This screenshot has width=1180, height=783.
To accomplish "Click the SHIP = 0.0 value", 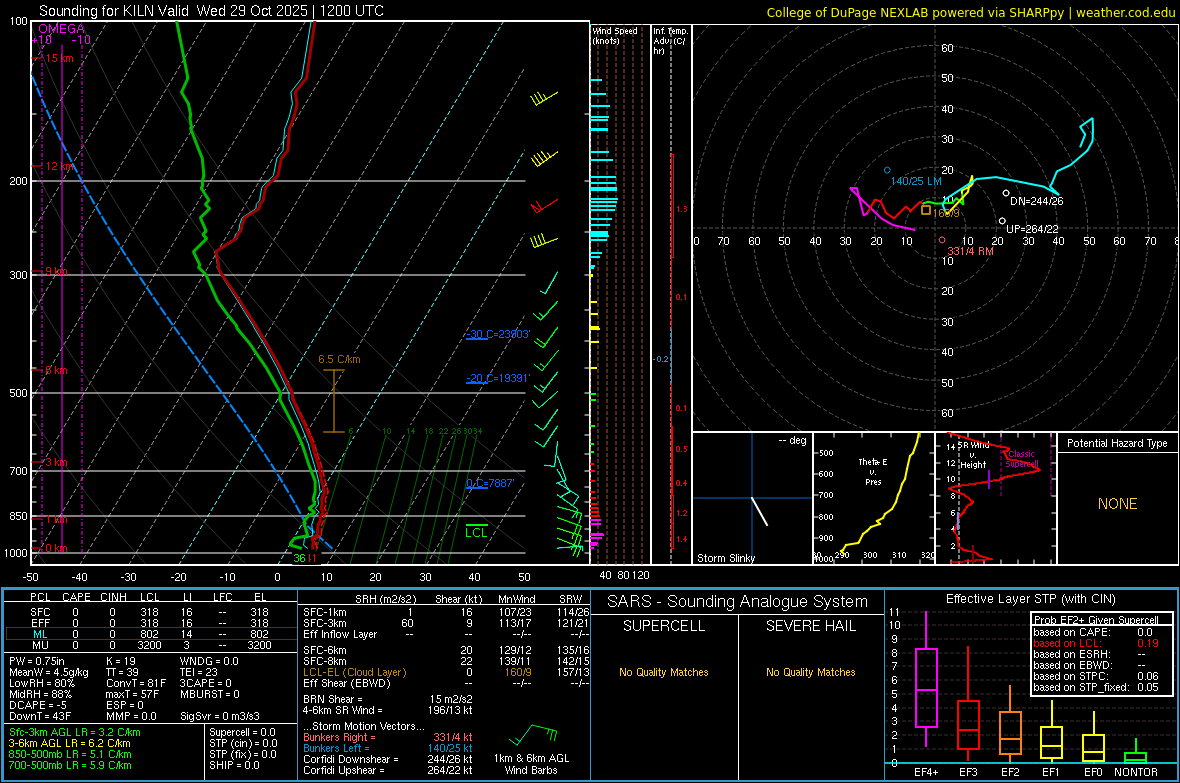I will [x=234, y=765].
